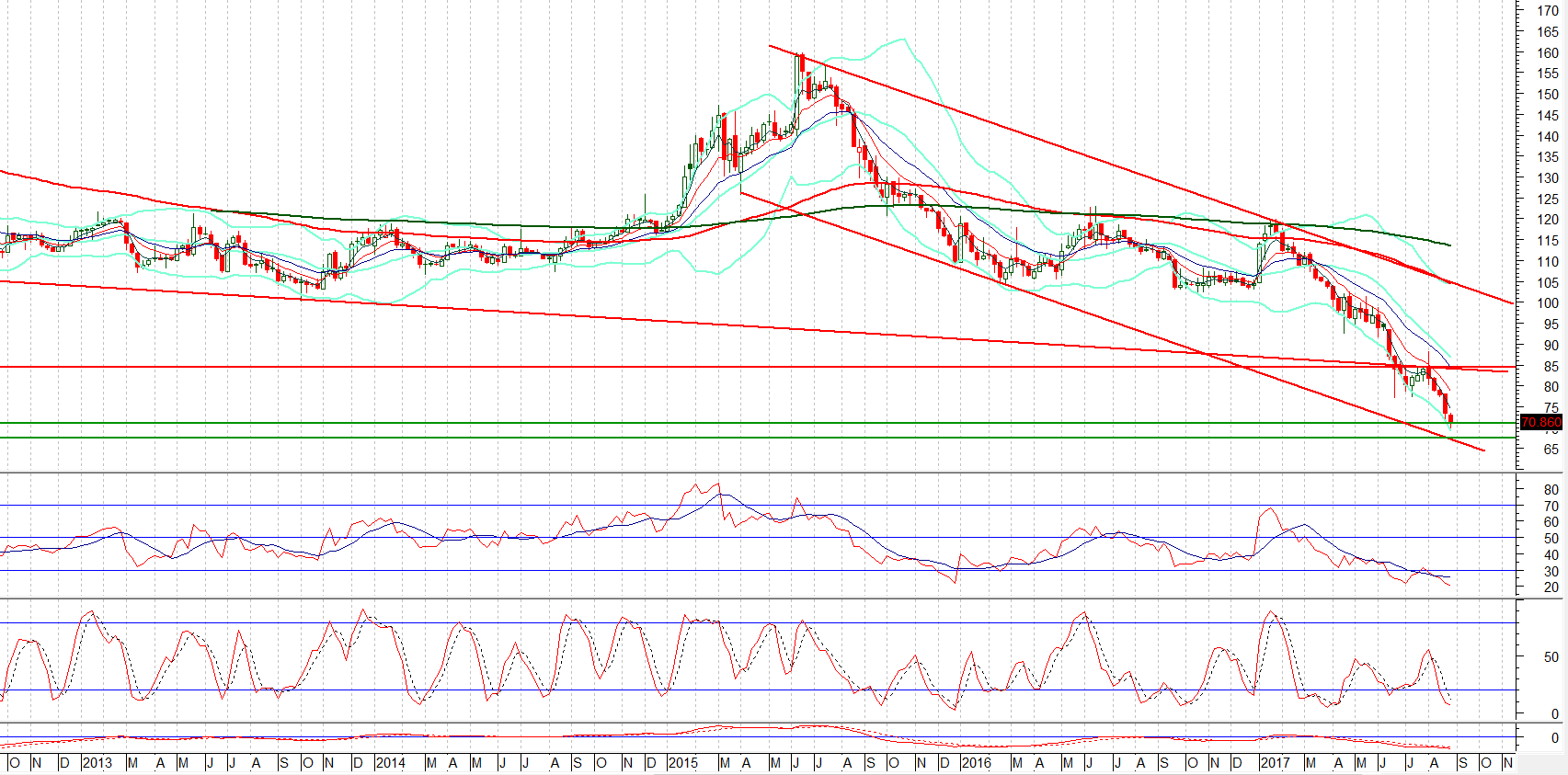This screenshot has width=1568, height=775.
Task: Click the 95 price axis label
Action: pyautogui.click(x=1551, y=325)
